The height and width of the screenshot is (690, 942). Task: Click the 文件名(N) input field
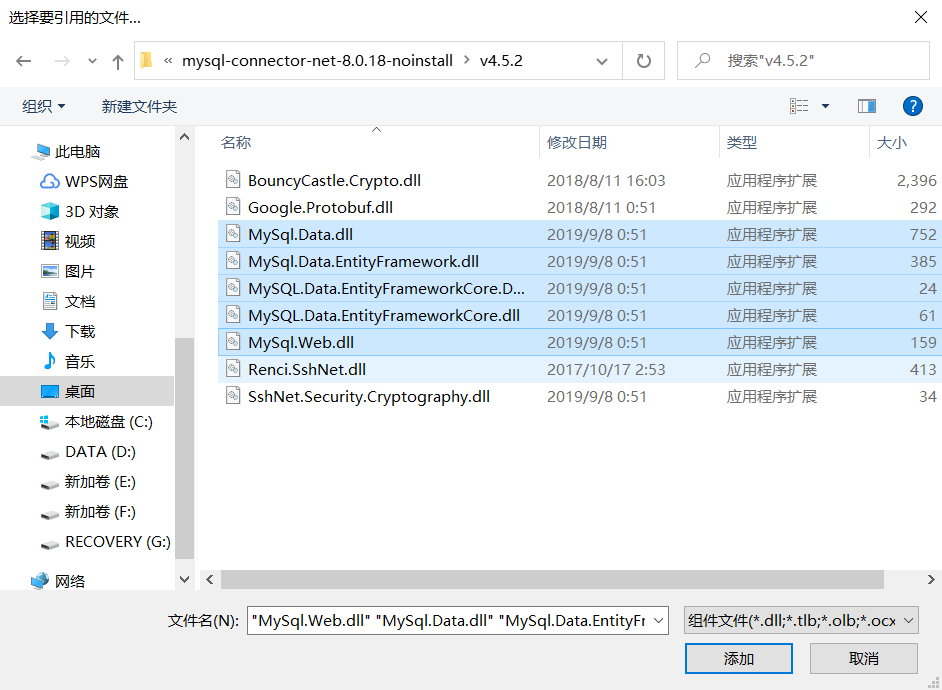(449, 620)
